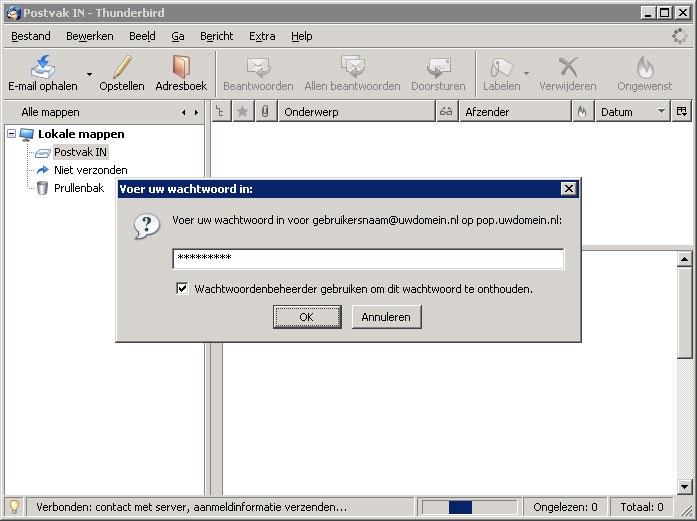Image resolution: width=697 pixels, height=521 pixels.
Task: Click the Verwijderen delete icon
Action: [x=568, y=67]
